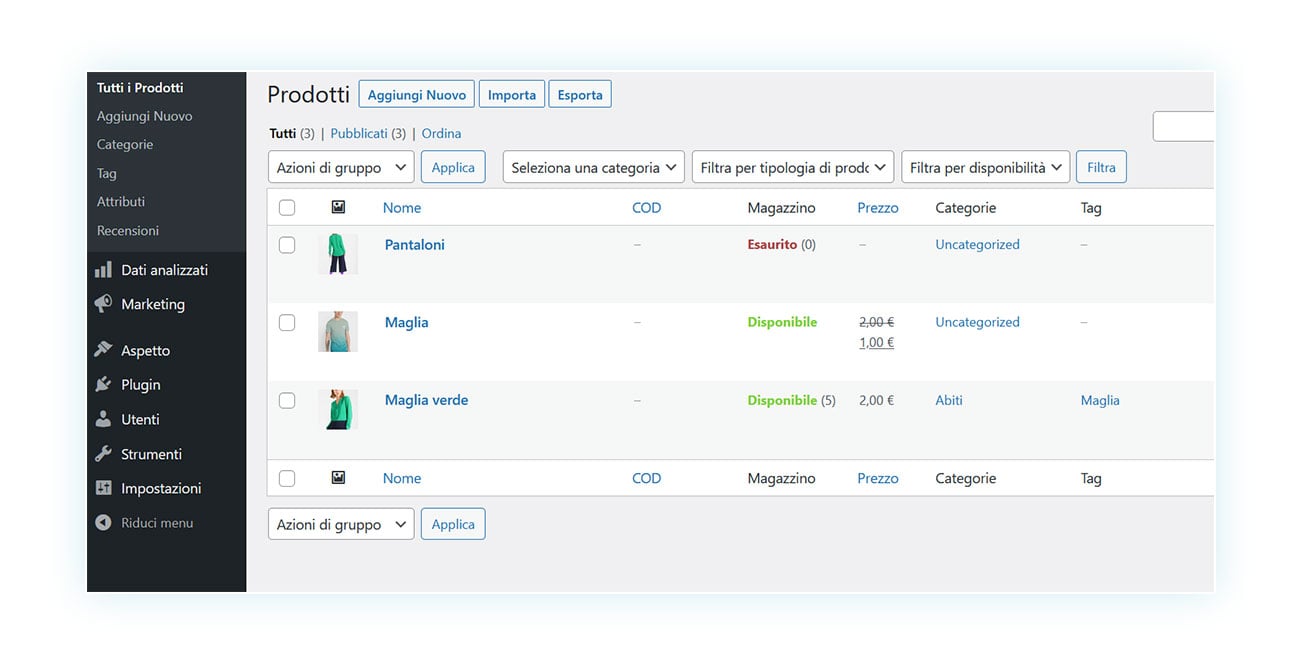This screenshot has width=1300, height=668.
Task: Show Tutti products filter
Action: pos(283,133)
